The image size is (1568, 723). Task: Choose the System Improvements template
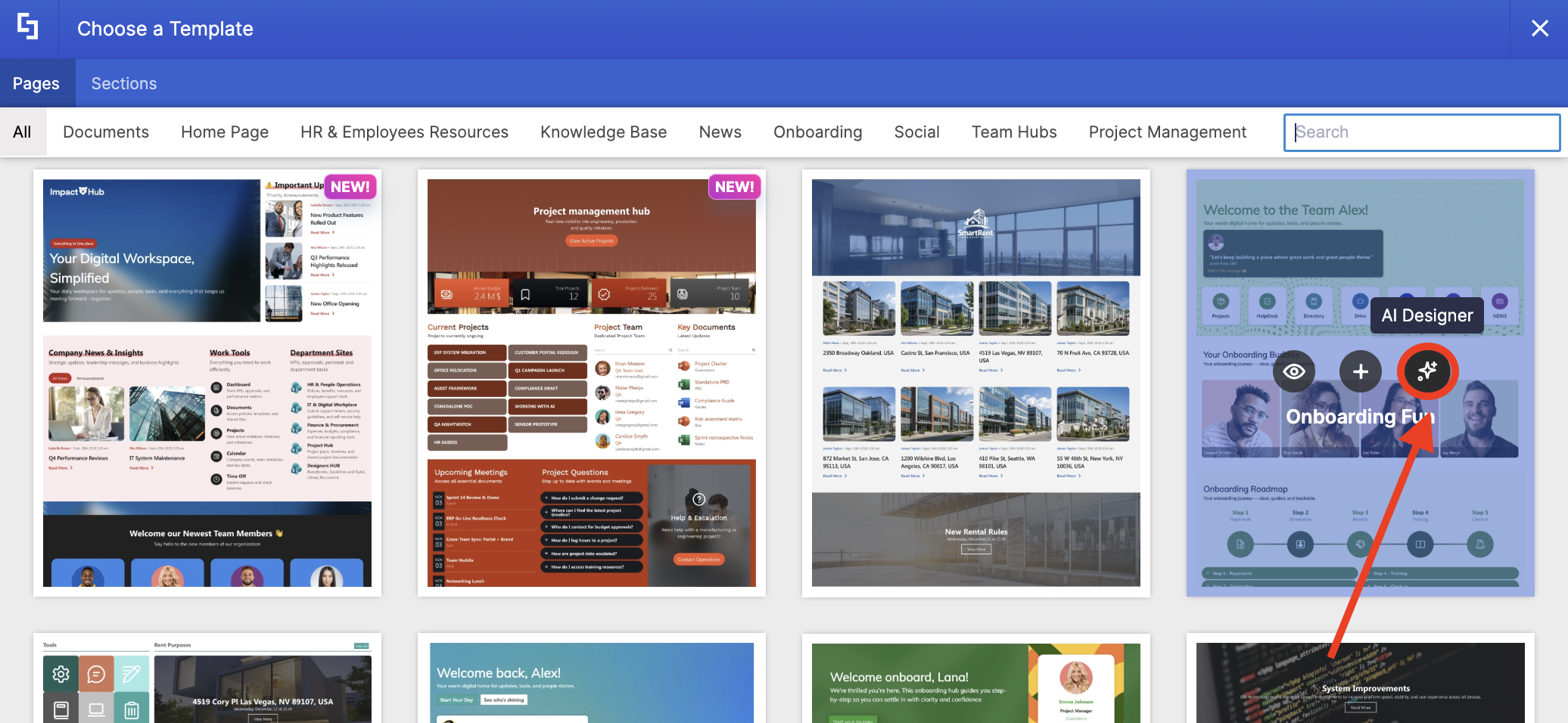click(x=1361, y=678)
